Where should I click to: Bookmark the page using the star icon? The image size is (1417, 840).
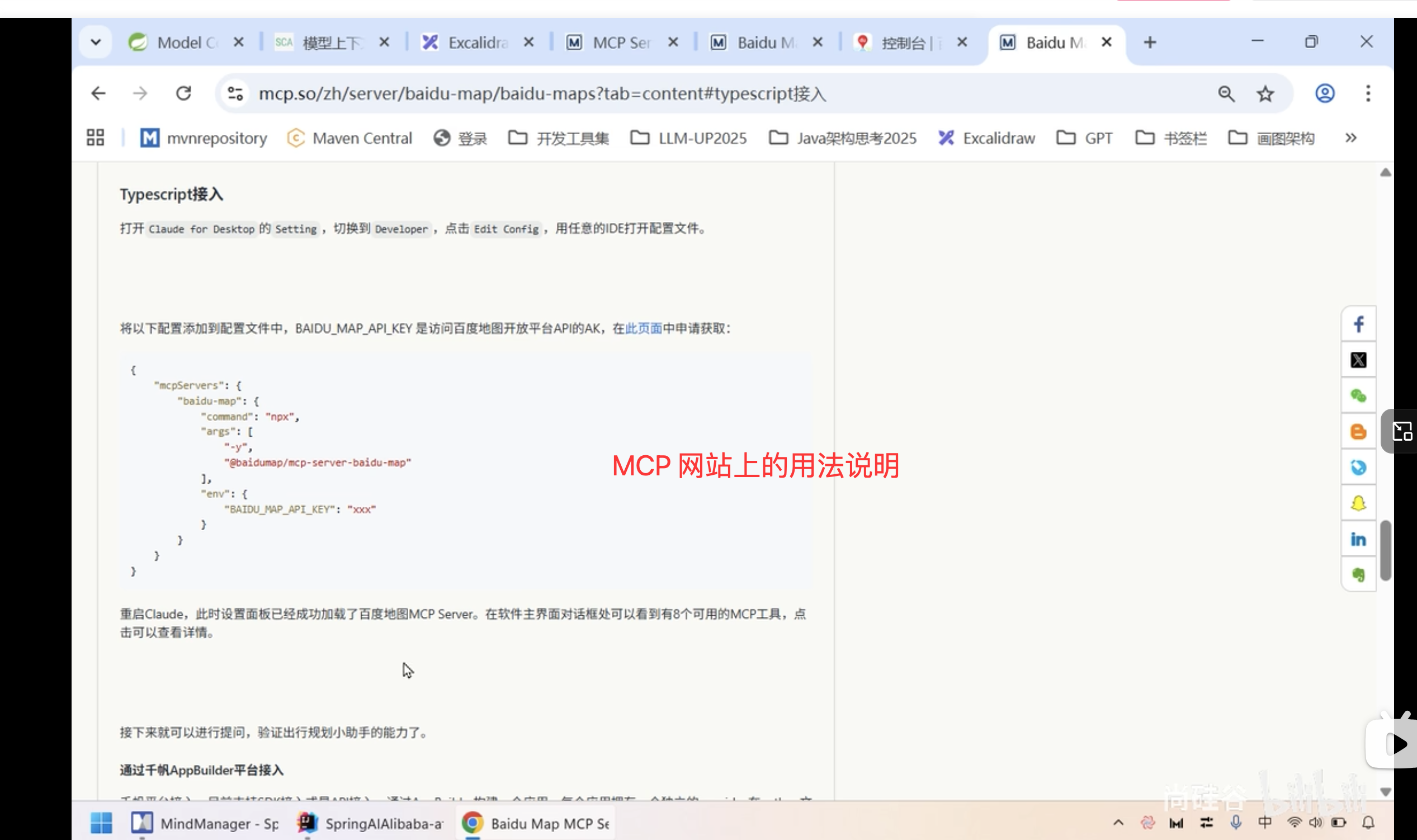(1266, 93)
